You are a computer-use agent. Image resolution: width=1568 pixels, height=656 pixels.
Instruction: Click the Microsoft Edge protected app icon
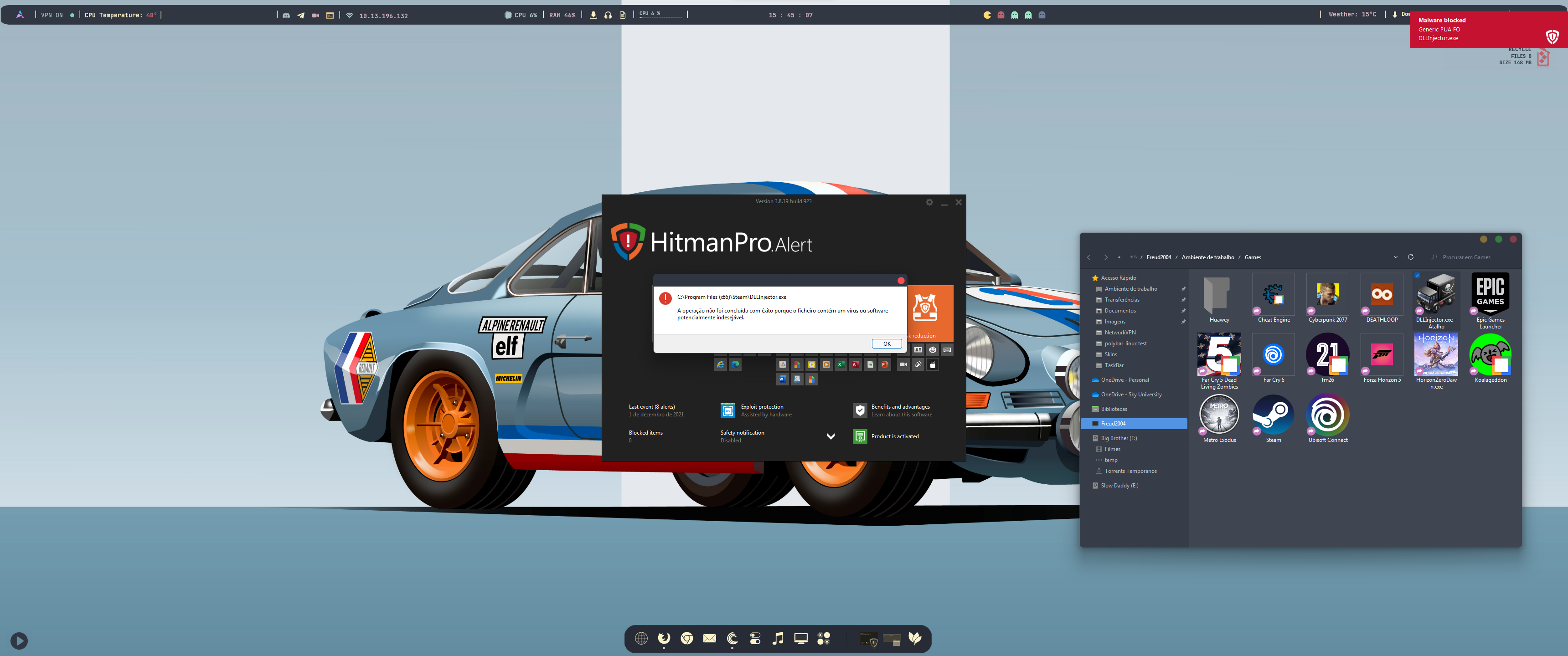tap(735, 364)
